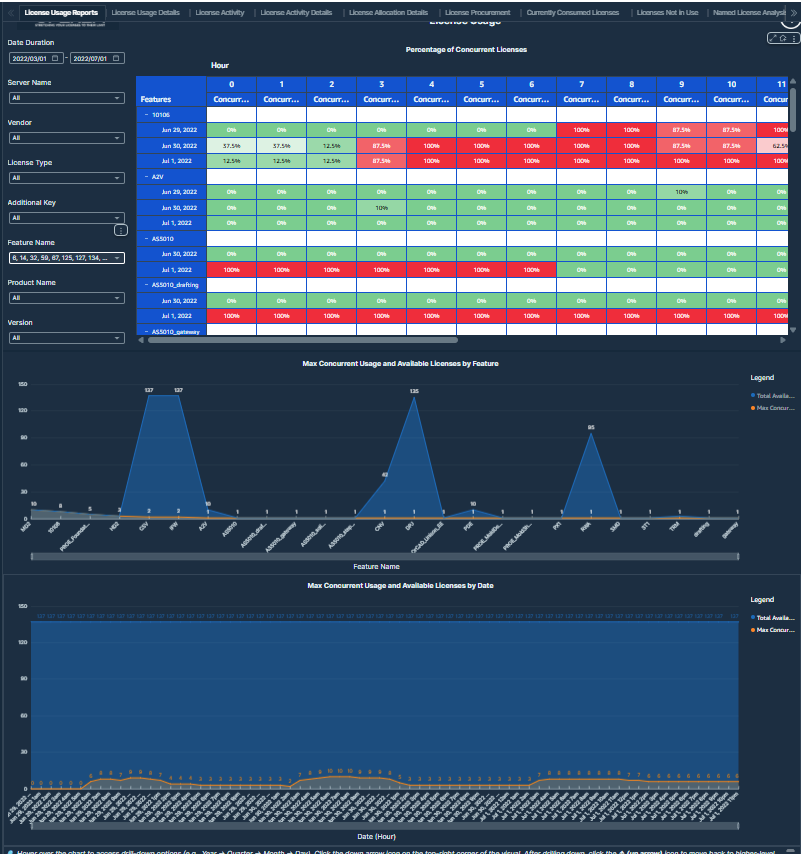801x854 pixels.
Task: Open the three-dot More options menu top right
Action: (794, 40)
